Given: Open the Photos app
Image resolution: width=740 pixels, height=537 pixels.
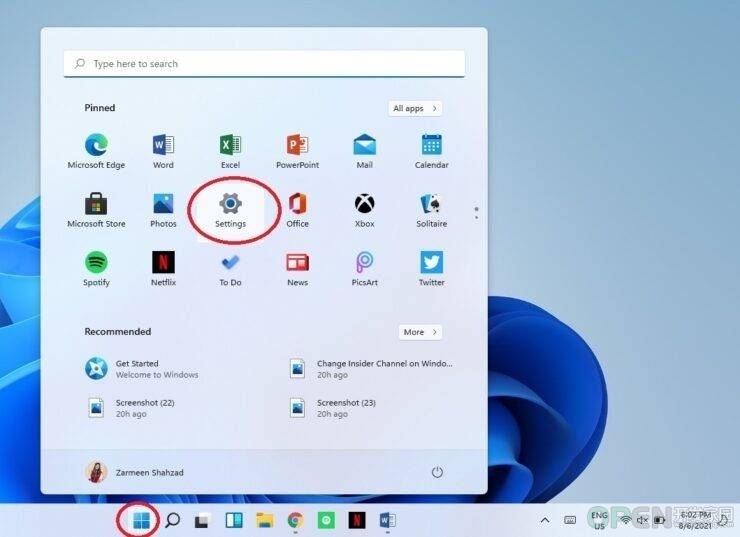Looking at the screenshot, I should (163, 210).
